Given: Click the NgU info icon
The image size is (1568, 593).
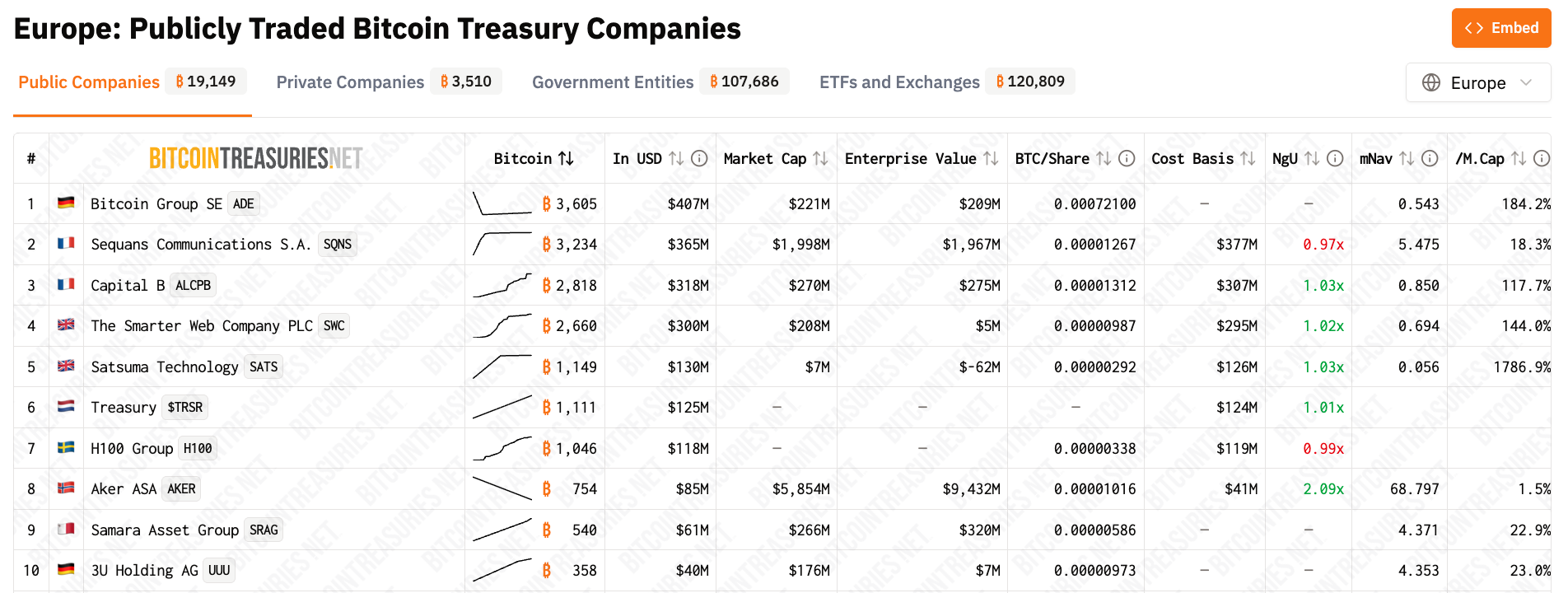Looking at the screenshot, I should pyautogui.click(x=1336, y=158).
